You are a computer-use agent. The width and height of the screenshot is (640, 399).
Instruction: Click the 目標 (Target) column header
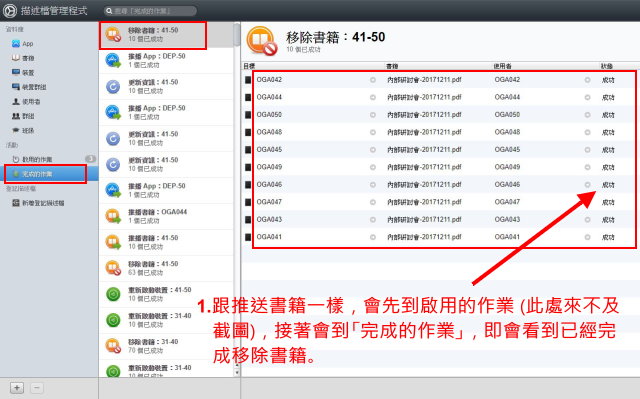pos(249,66)
